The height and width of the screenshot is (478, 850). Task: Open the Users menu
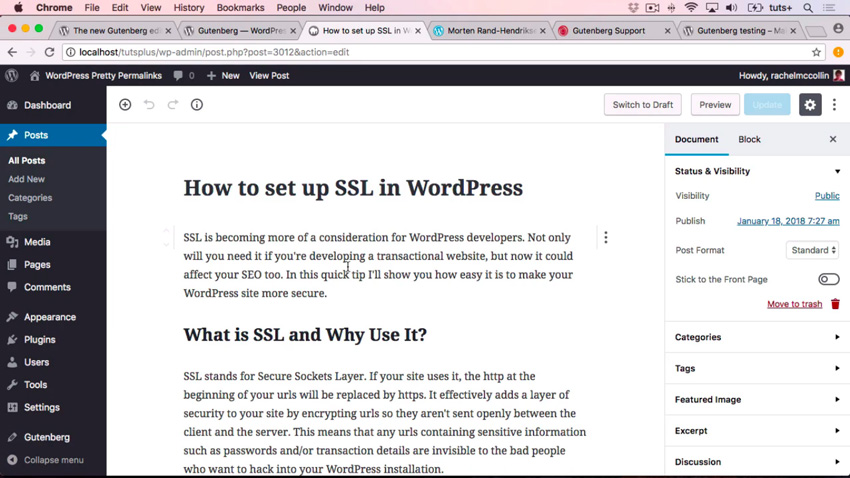coord(53,362)
